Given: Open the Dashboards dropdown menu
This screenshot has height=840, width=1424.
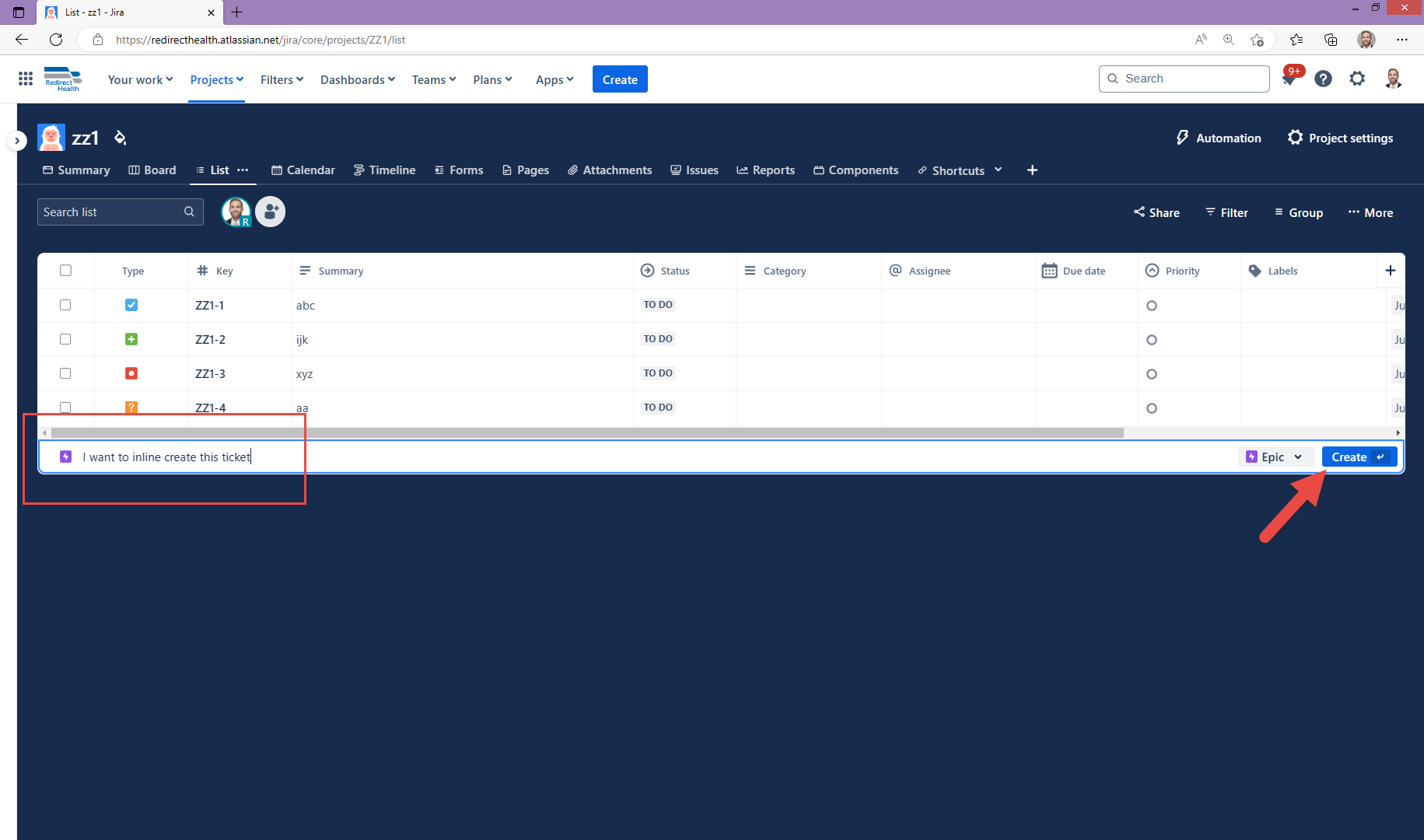Looking at the screenshot, I should coord(358,79).
